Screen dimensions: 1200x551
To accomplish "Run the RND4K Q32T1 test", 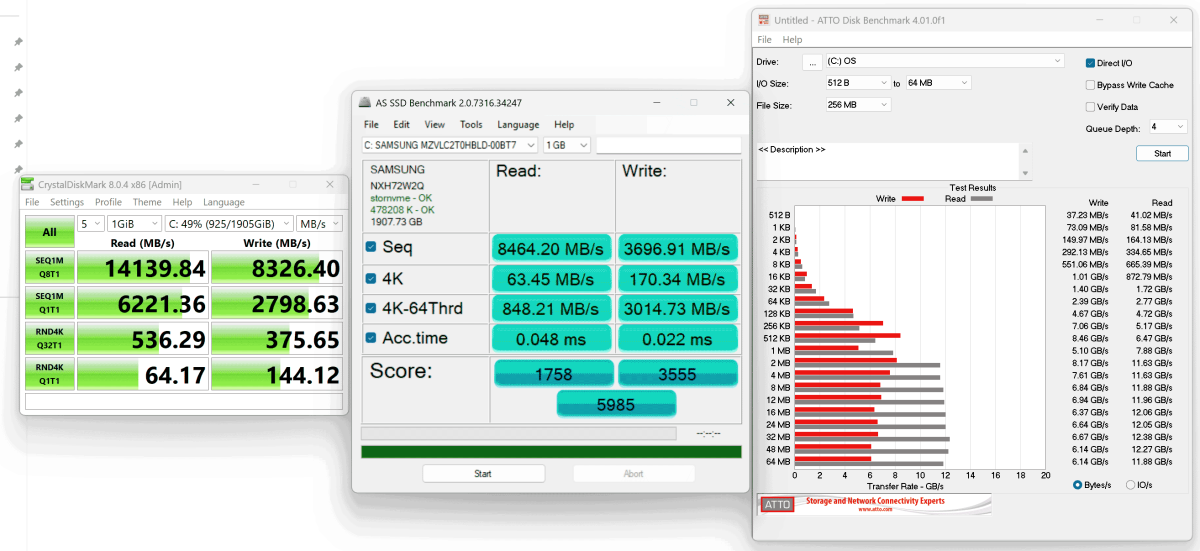I will (x=49, y=340).
